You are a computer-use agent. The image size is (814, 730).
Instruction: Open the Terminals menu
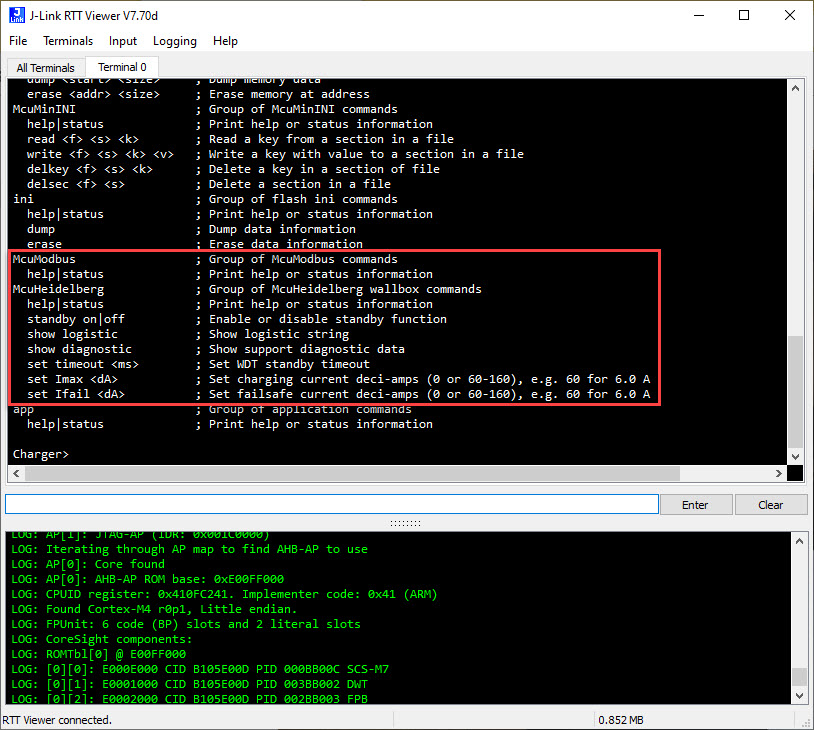tap(68, 41)
